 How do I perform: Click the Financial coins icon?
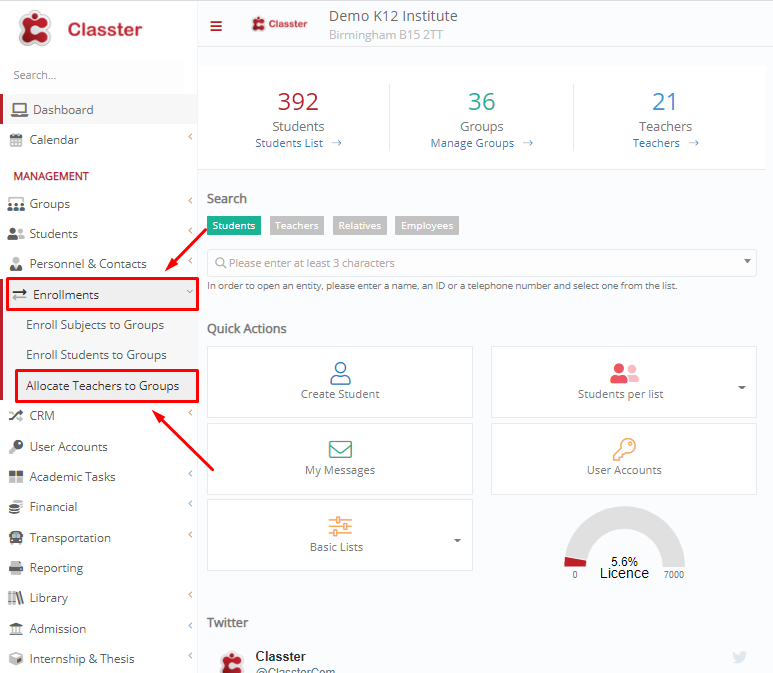(x=16, y=507)
